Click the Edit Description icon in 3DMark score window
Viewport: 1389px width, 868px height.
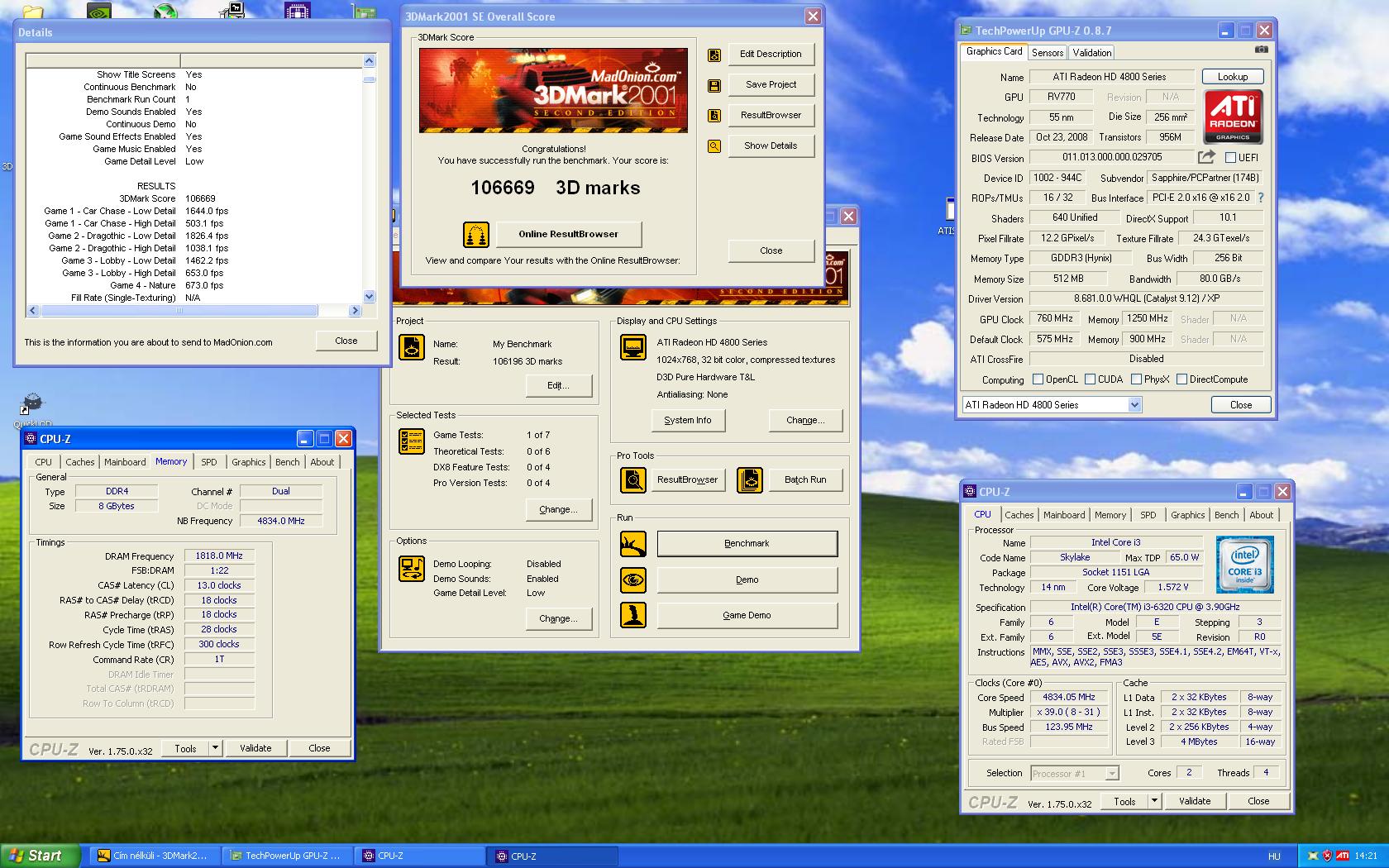(x=714, y=55)
